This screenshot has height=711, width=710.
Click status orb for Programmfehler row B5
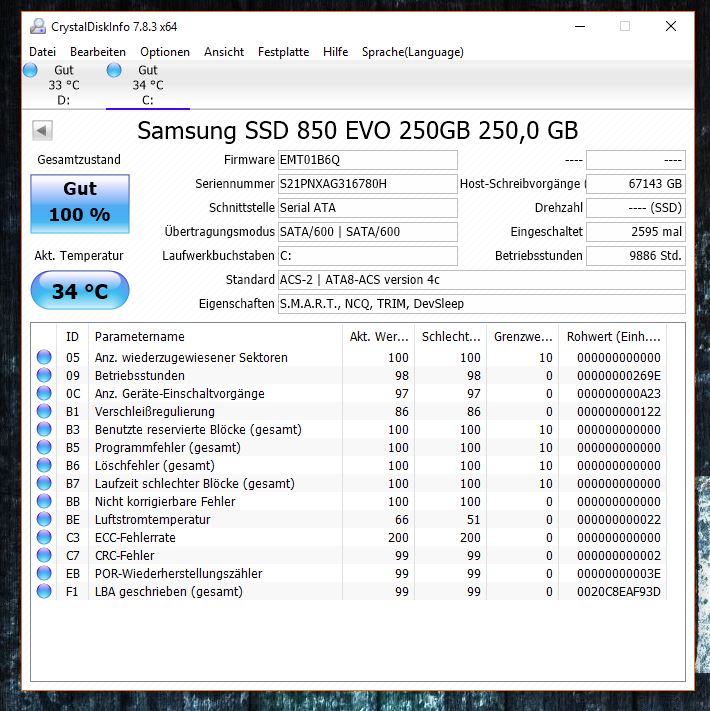44,447
